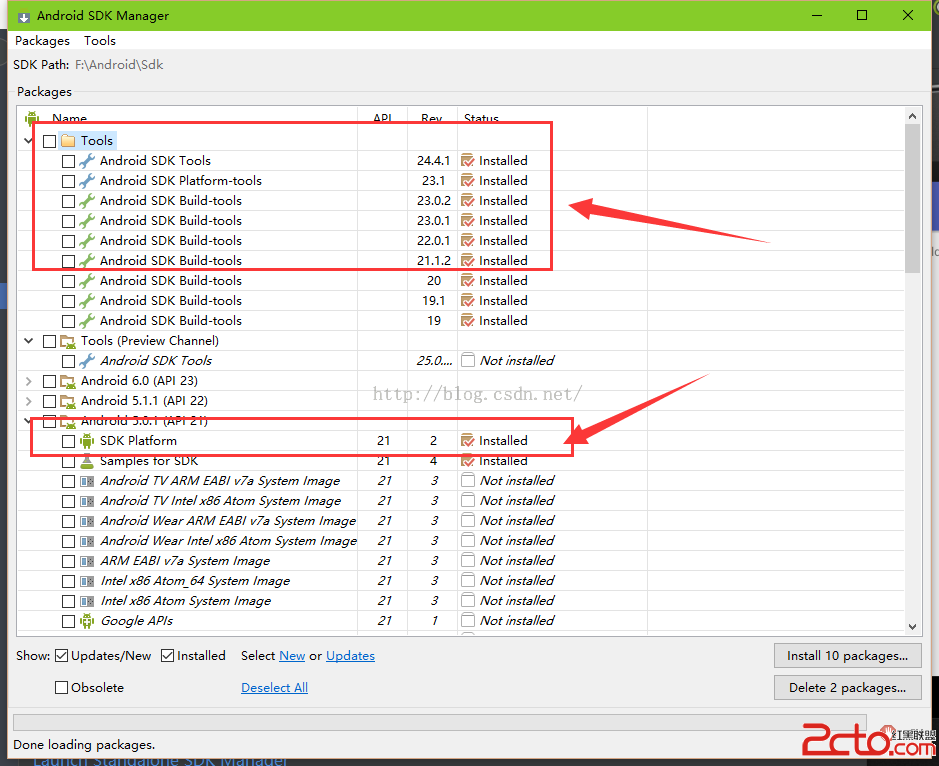
Task: Tick the Android SDK Tools 24.4.1 checkbox
Action: [68, 162]
